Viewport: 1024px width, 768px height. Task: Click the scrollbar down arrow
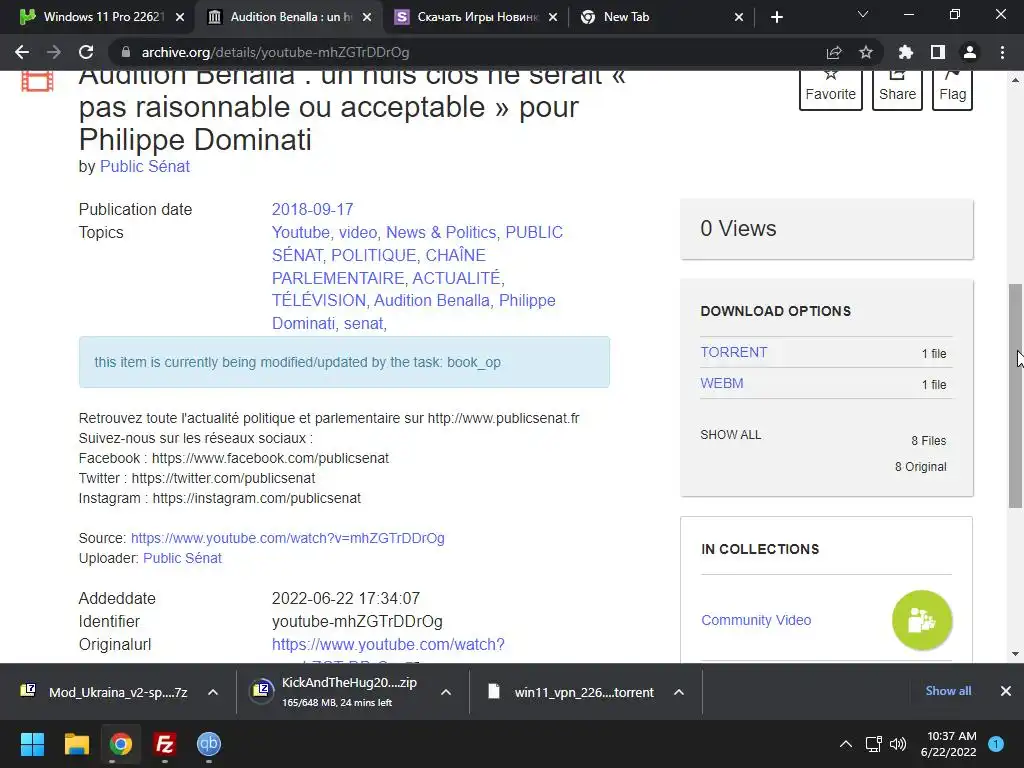pos(1015,654)
